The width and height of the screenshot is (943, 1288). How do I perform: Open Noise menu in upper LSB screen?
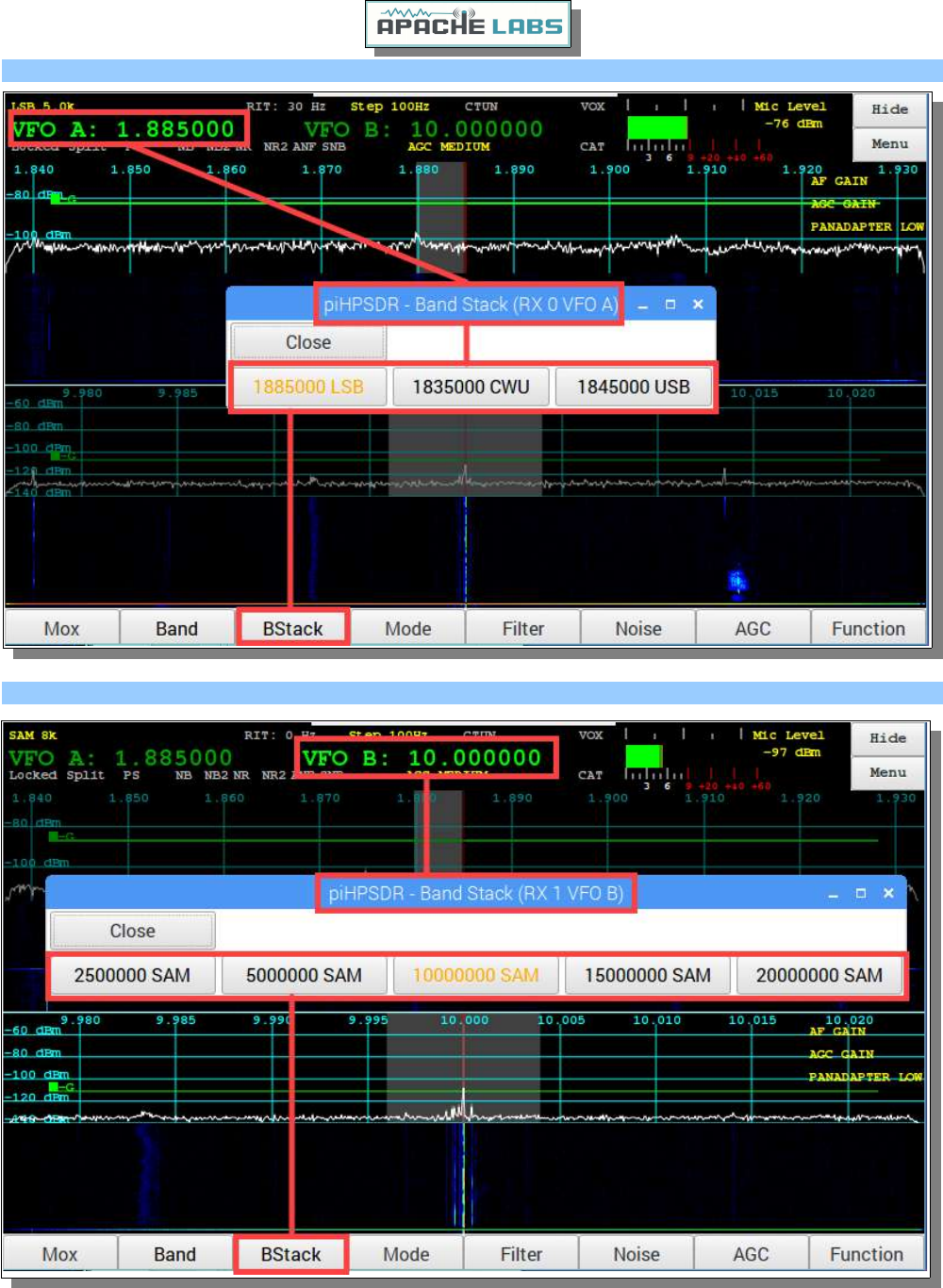pos(637,628)
